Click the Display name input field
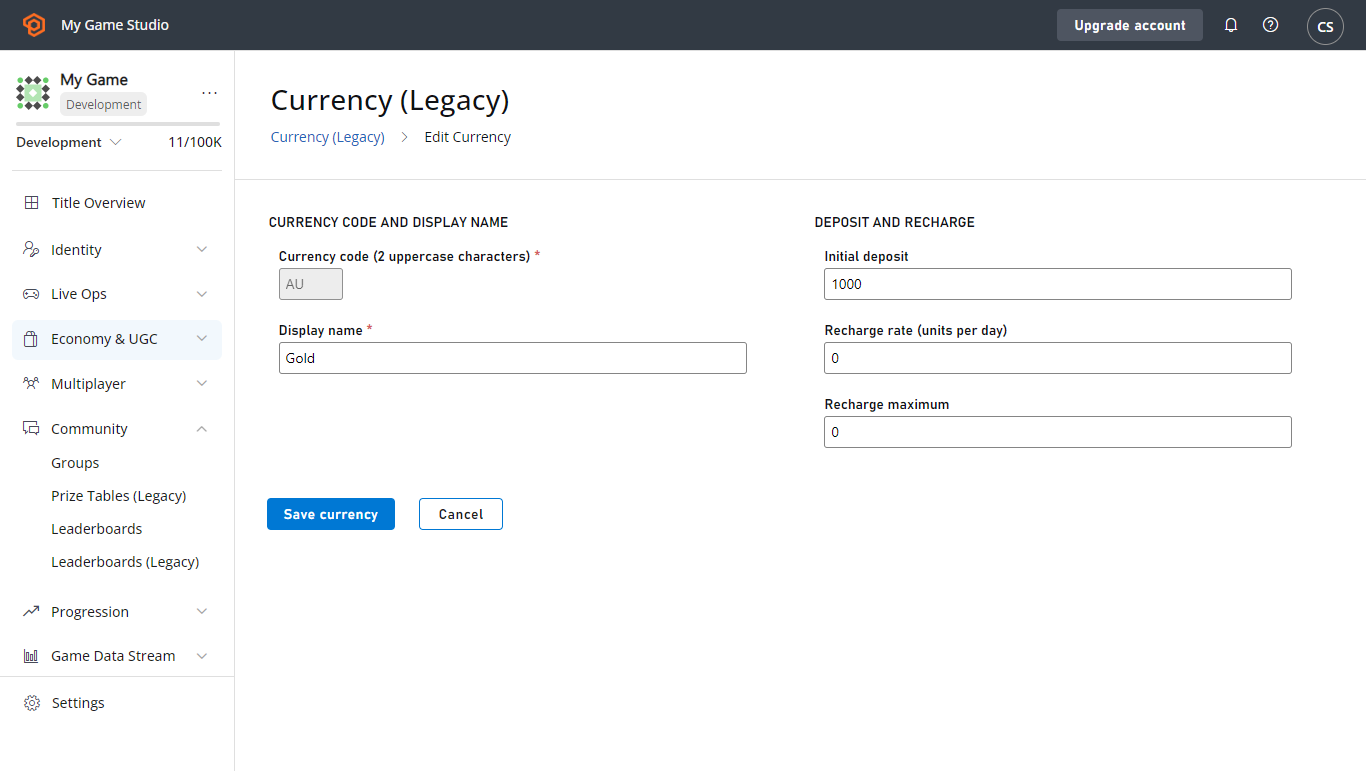1366x771 pixels. tap(513, 358)
